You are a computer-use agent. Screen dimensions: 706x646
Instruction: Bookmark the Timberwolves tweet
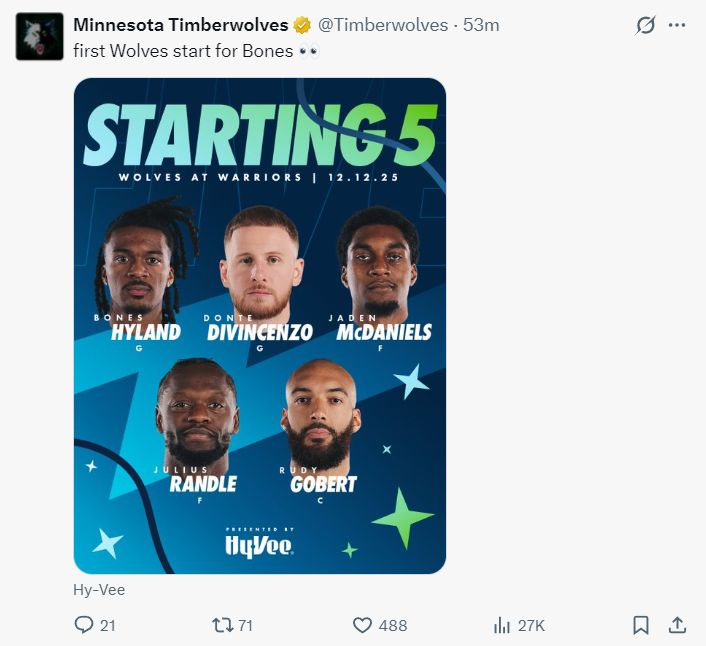tap(641, 625)
